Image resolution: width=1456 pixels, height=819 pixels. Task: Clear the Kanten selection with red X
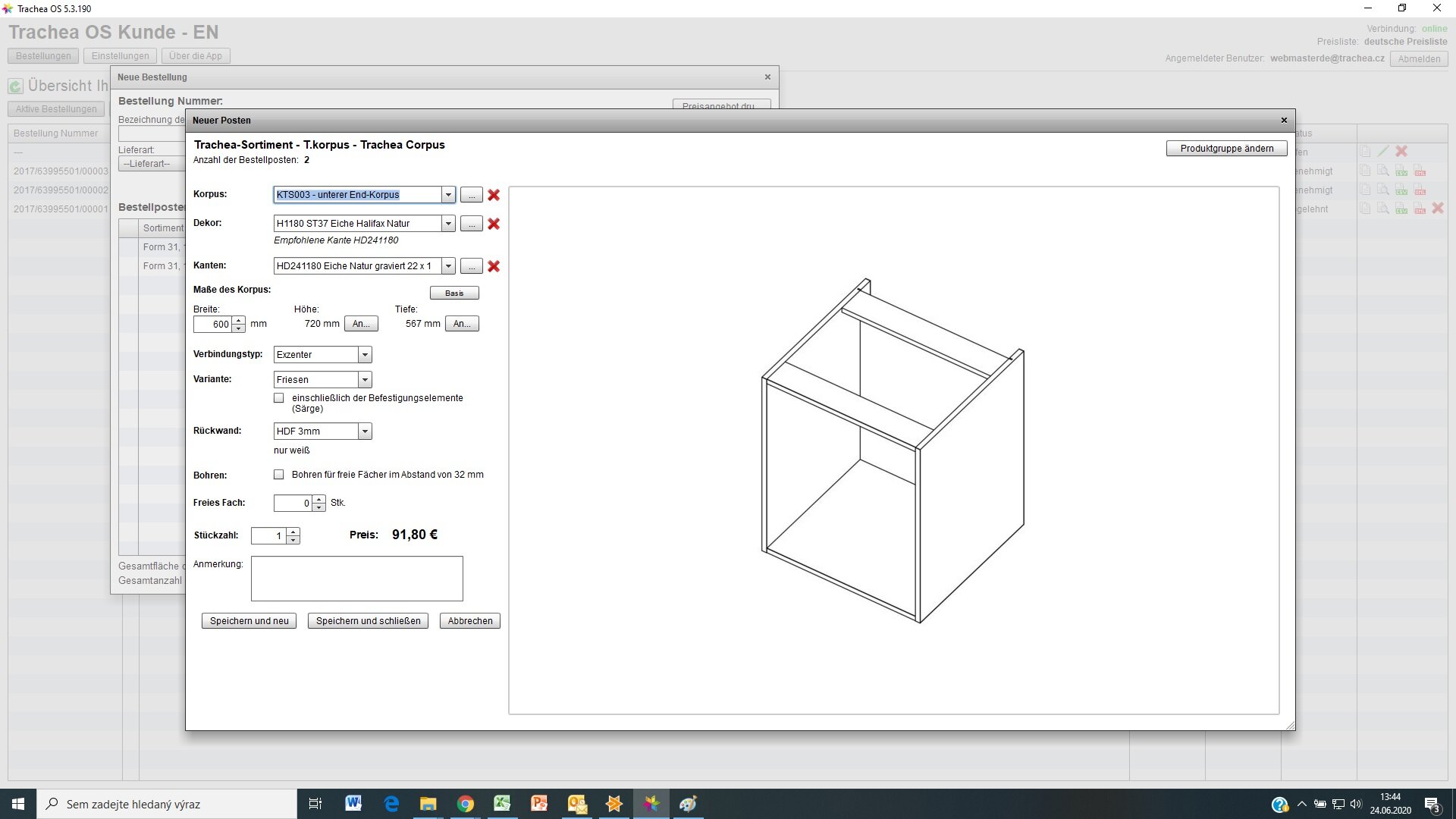(x=494, y=266)
